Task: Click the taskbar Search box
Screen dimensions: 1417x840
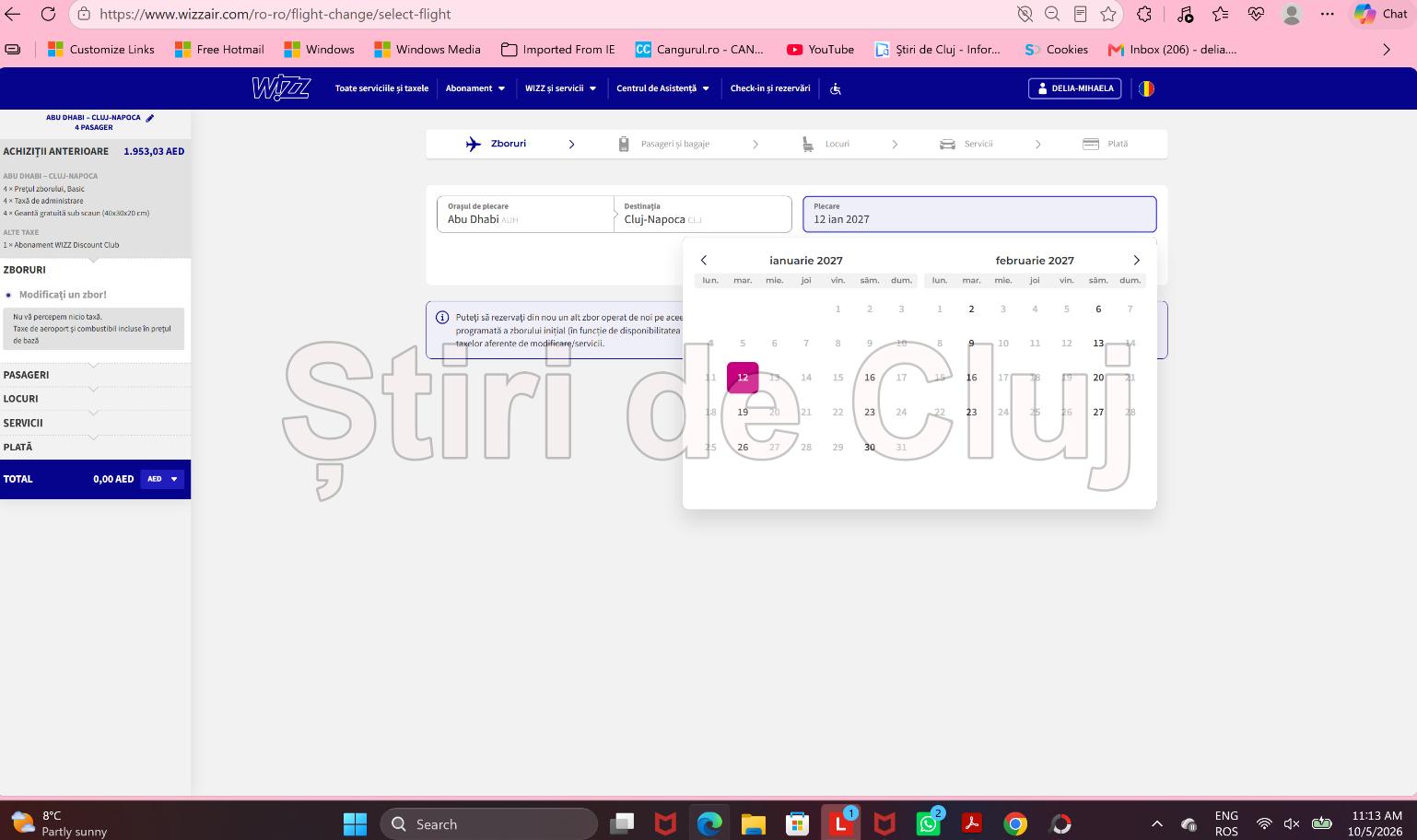Action: click(x=489, y=823)
